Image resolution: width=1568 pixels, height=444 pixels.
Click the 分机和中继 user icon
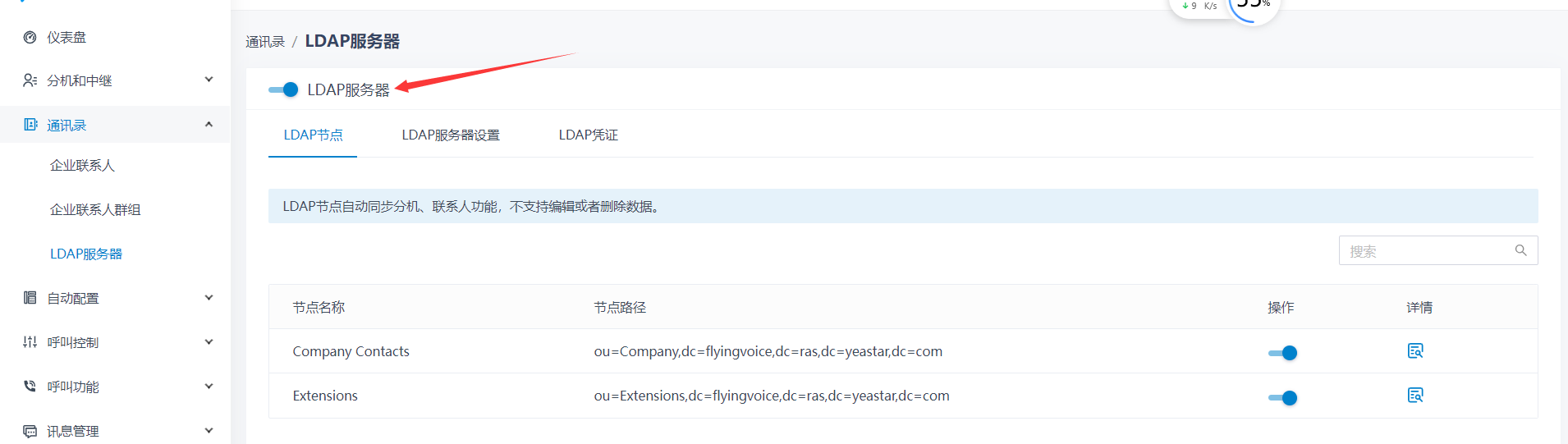[30, 80]
